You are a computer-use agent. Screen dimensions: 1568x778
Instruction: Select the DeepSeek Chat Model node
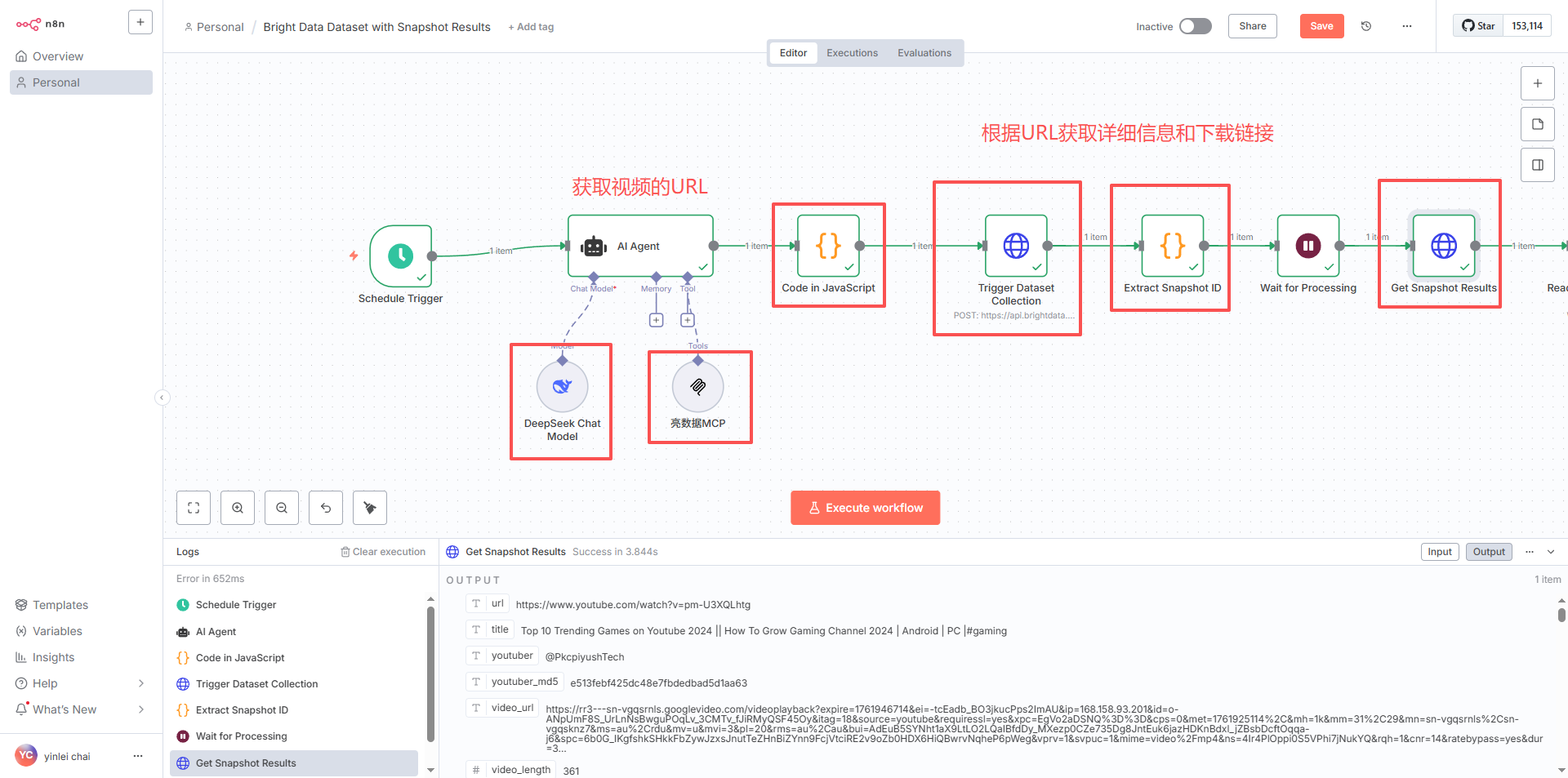pyautogui.click(x=562, y=386)
